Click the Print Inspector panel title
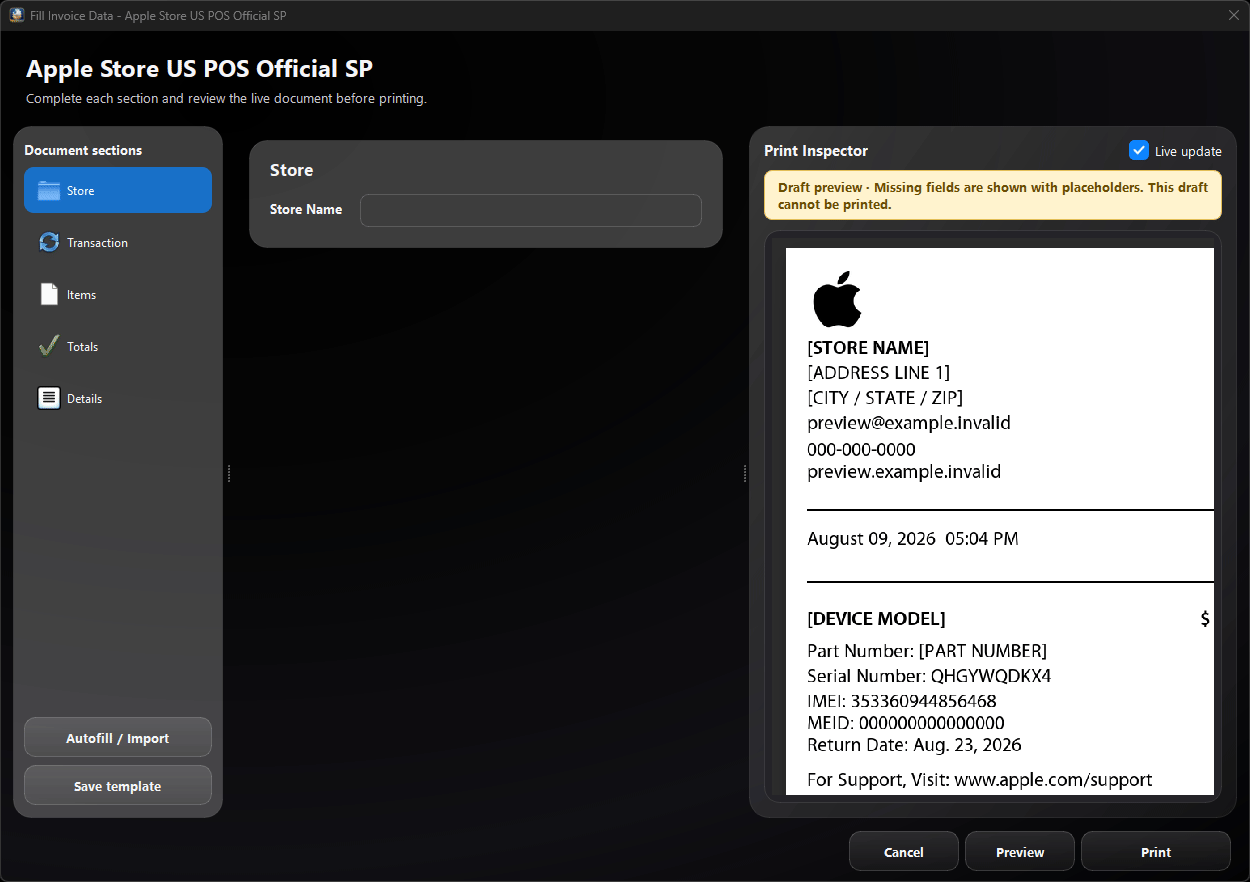Image resolution: width=1250 pixels, height=882 pixels. (816, 151)
